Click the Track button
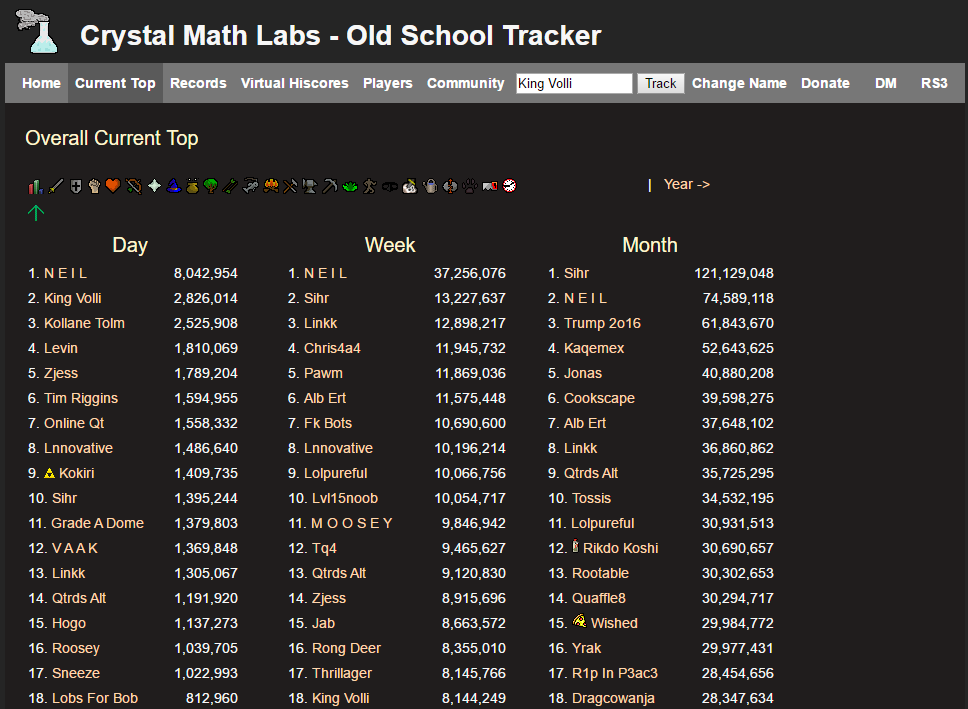Viewport: 968px width, 709px height. pyautogui.click(x=661, y=83)
